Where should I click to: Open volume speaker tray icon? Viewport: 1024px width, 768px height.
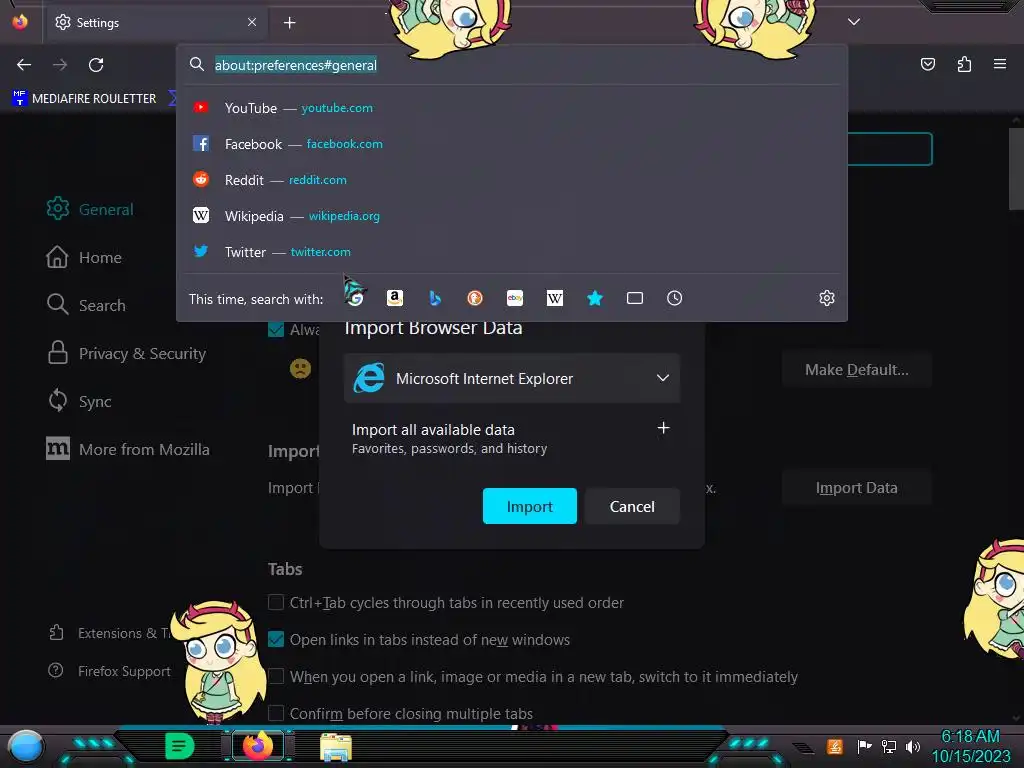(913, 746)
